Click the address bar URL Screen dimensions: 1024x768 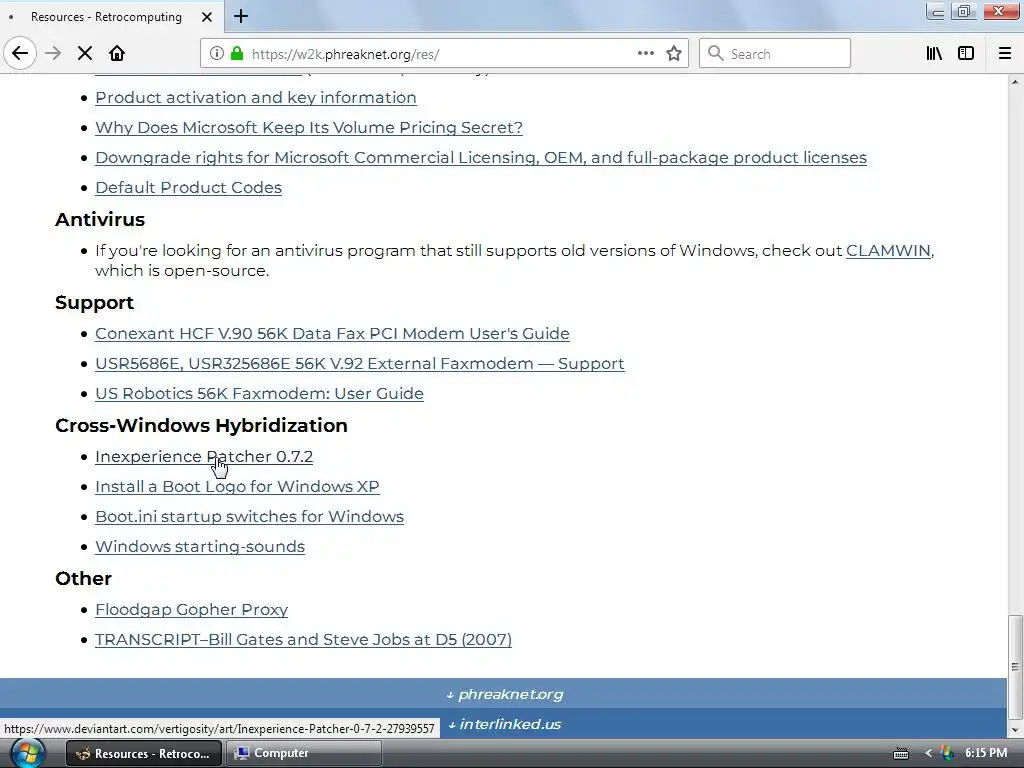click(345, 54)
